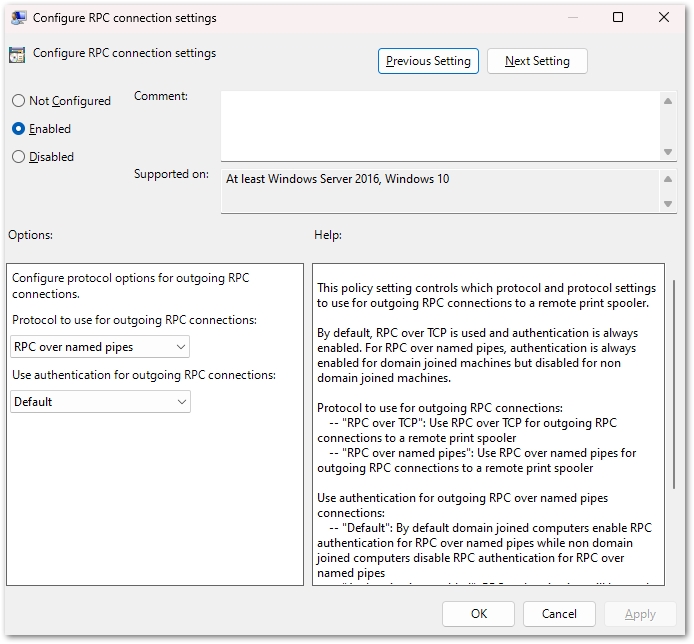This screenshot has height=644, width=694.
Task: Close the Configure RPC connection settings dialog
Action: (663, 17)
